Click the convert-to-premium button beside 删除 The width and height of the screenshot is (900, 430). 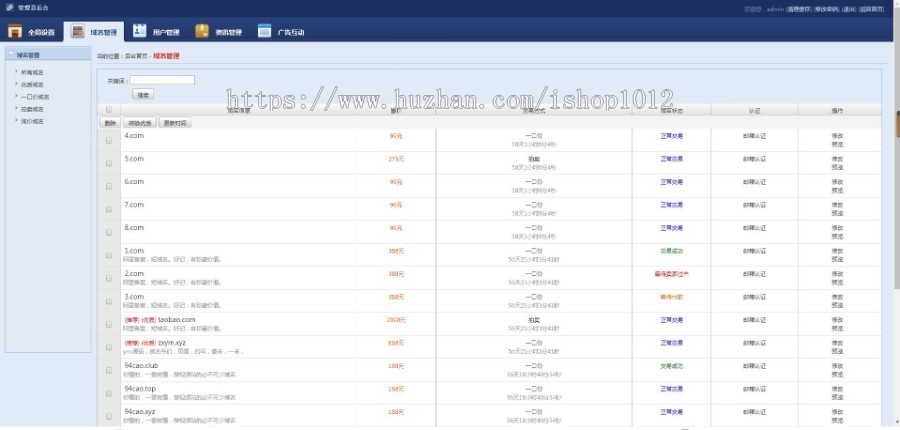pyautogui.click(x=139, y=123)
